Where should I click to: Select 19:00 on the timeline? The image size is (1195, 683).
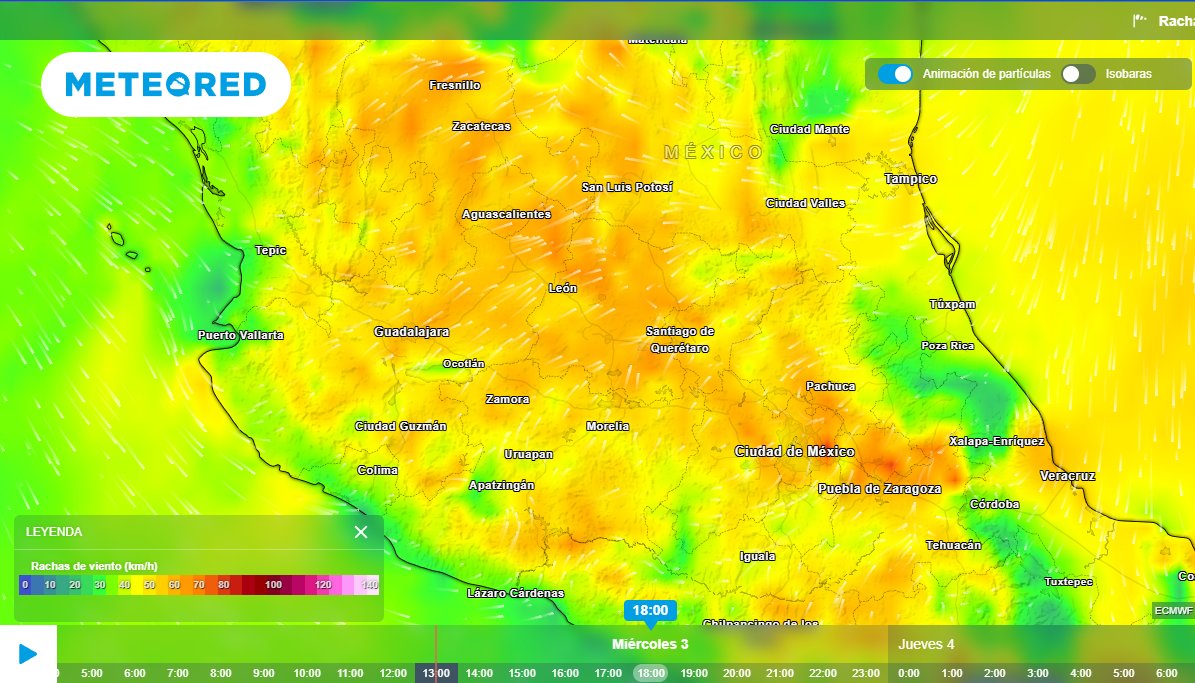tap(694, 673)
